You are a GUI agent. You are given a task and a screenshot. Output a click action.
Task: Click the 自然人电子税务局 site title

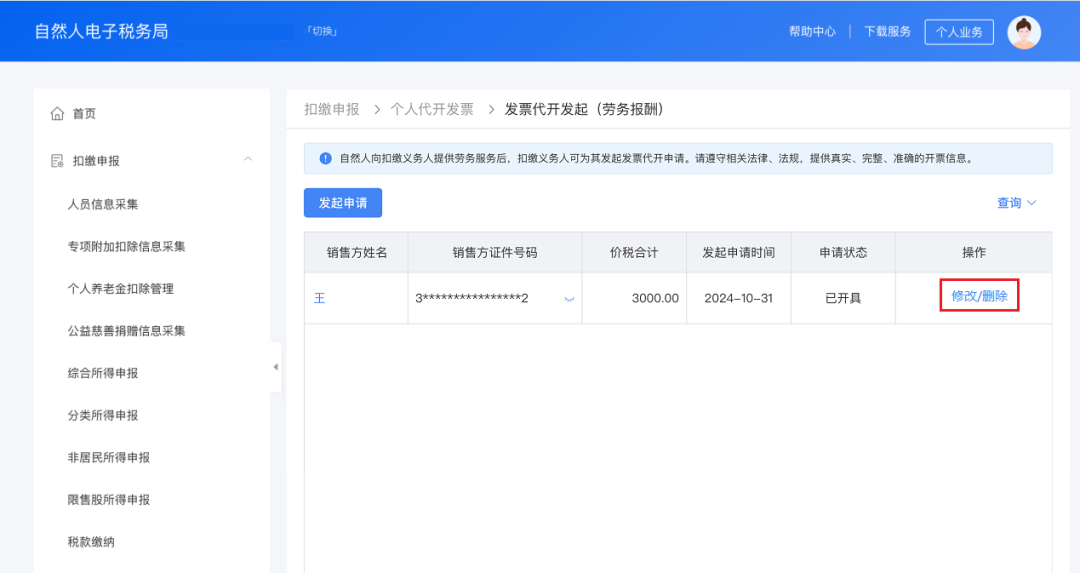tap(101, 32)
